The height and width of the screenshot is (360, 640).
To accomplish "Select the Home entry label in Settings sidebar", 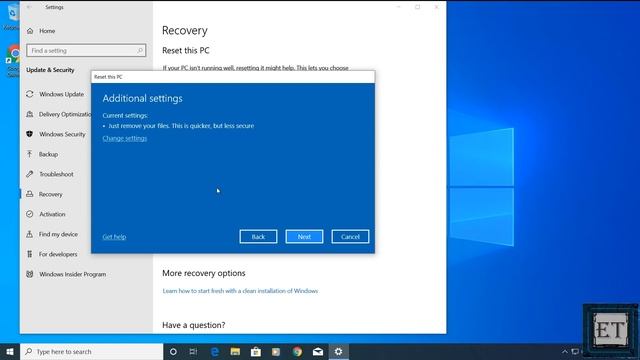I will 47,31.
